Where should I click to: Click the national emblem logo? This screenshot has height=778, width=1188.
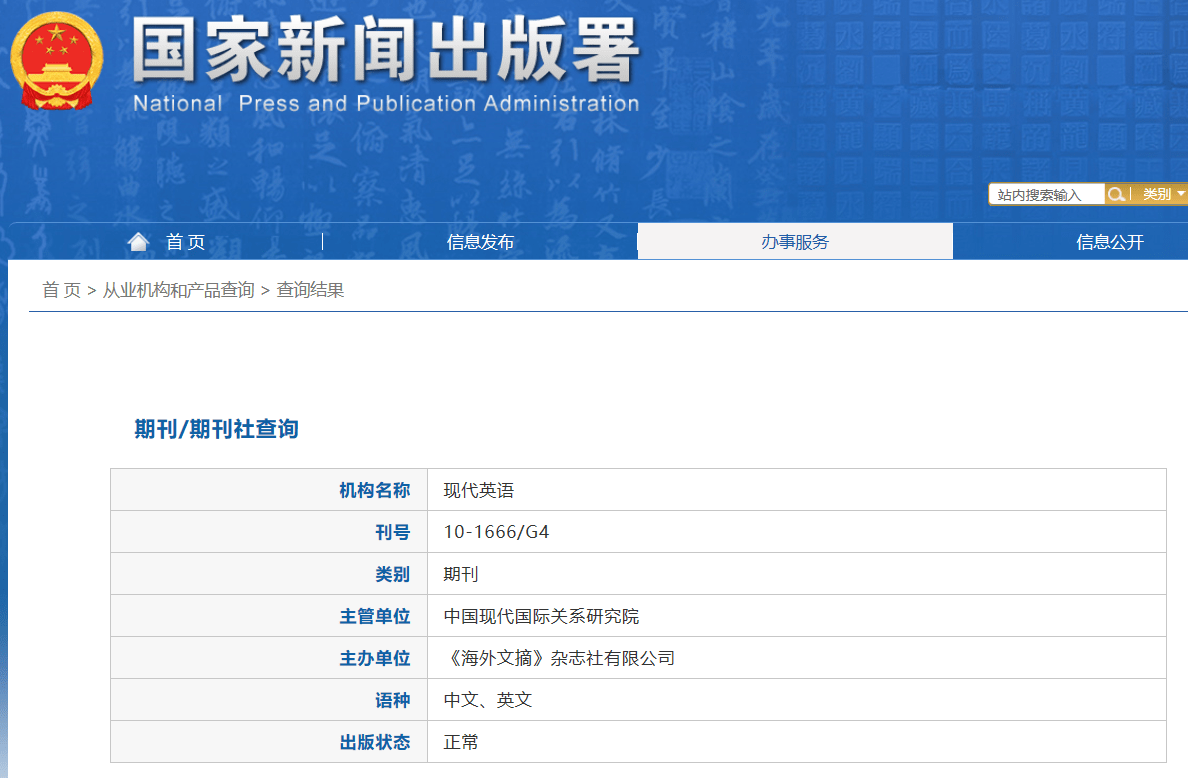[x=56, y=61]
